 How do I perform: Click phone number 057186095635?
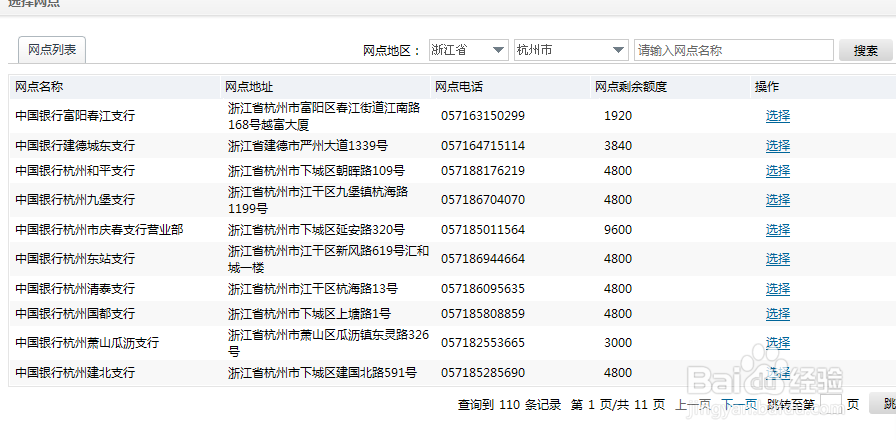tap(483, 289)
